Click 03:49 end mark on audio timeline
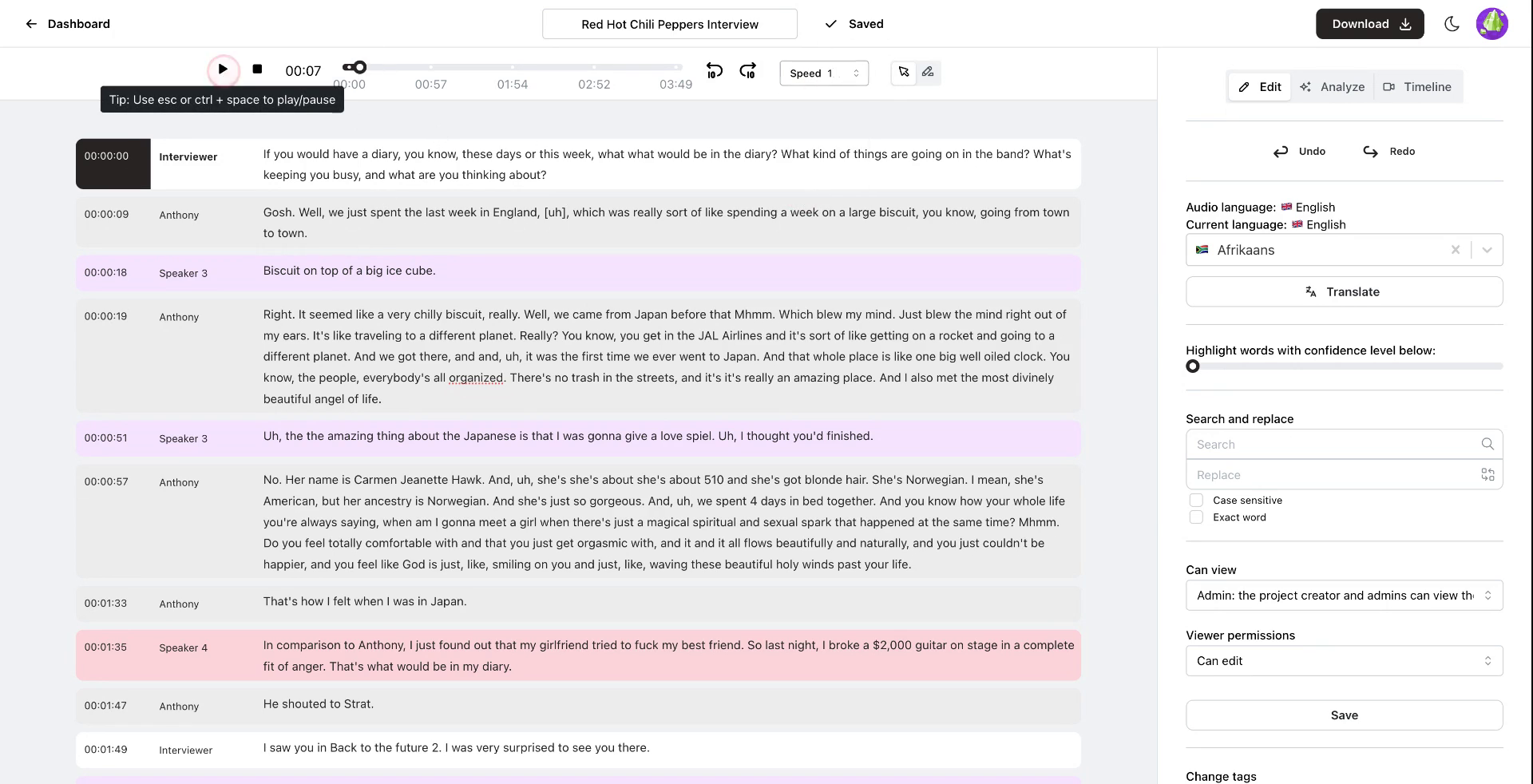 (x=675, y=84)
